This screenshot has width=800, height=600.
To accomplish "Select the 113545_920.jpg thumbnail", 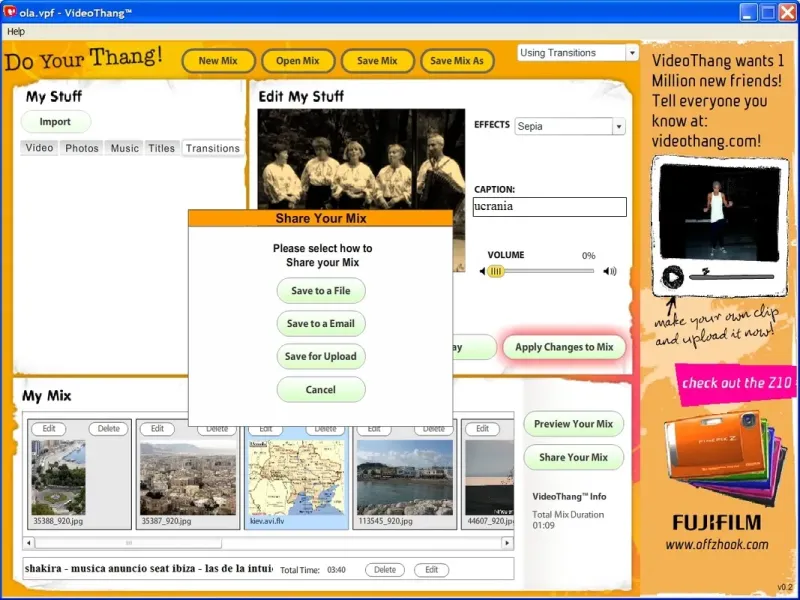I will [405, 478].
